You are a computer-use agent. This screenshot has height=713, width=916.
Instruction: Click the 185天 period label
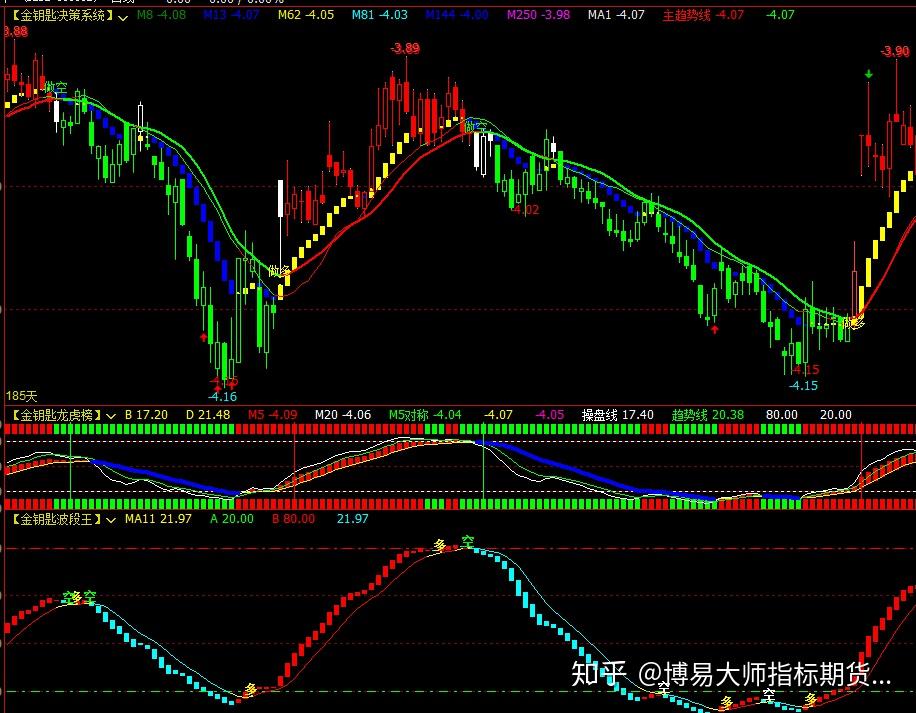(x=22, y=397)
